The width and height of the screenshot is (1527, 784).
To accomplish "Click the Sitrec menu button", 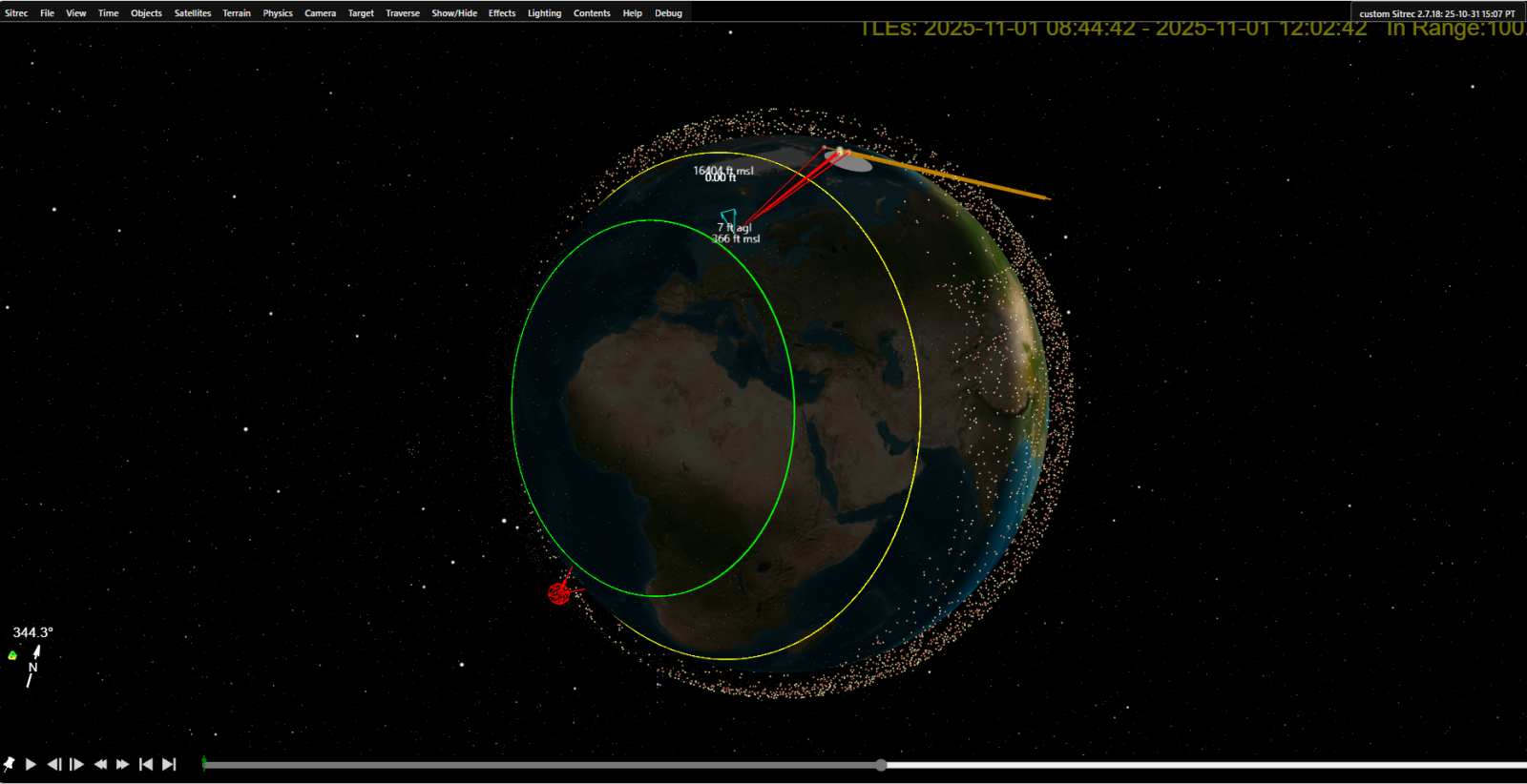I will pyautogui.click(x=16, y=13).
